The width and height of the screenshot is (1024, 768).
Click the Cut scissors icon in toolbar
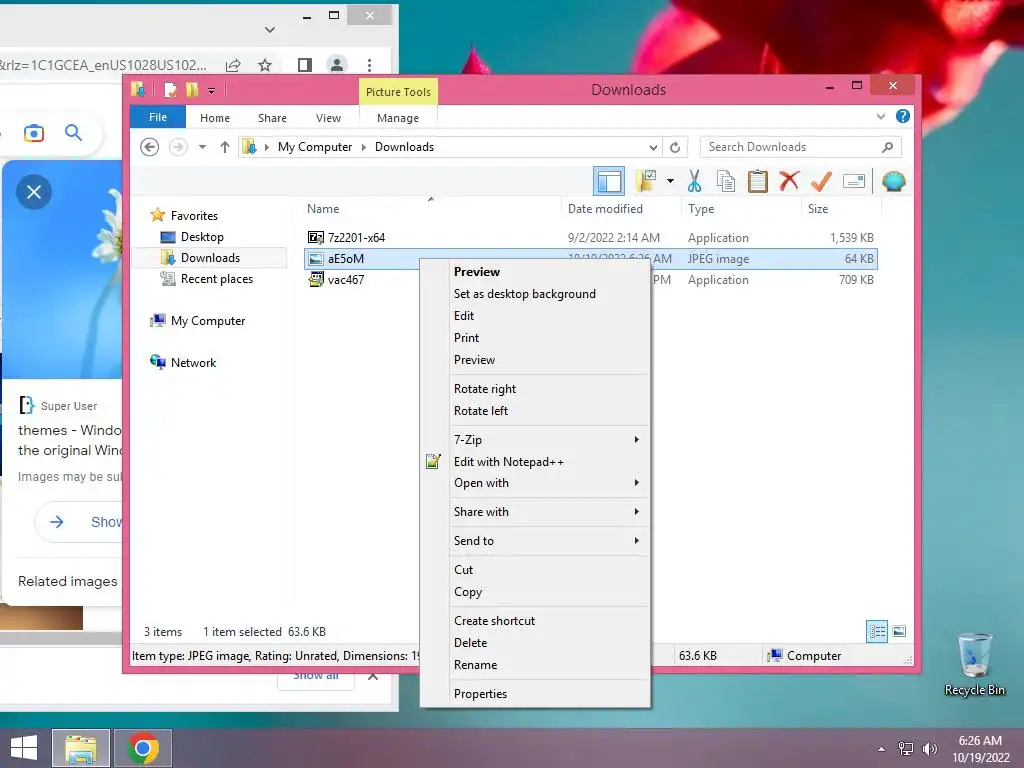point(694,181)
